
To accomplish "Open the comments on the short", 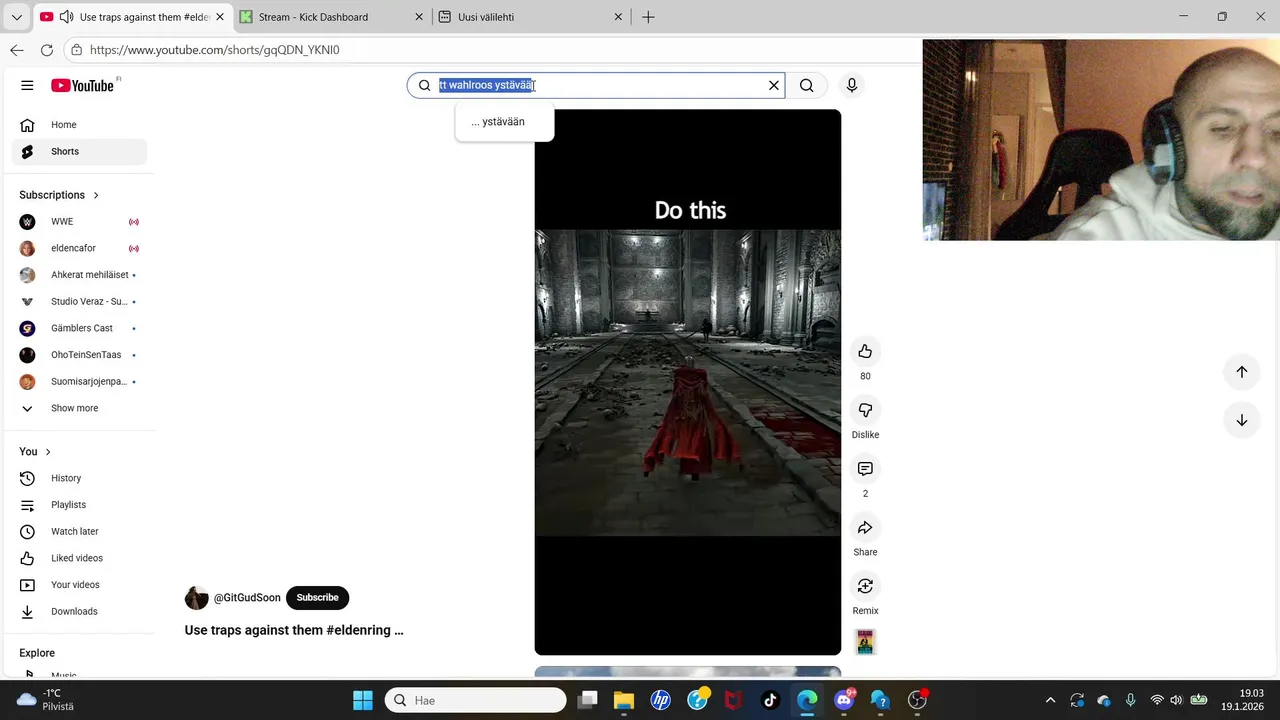I will pyautogui.click(x=865, y=469).
